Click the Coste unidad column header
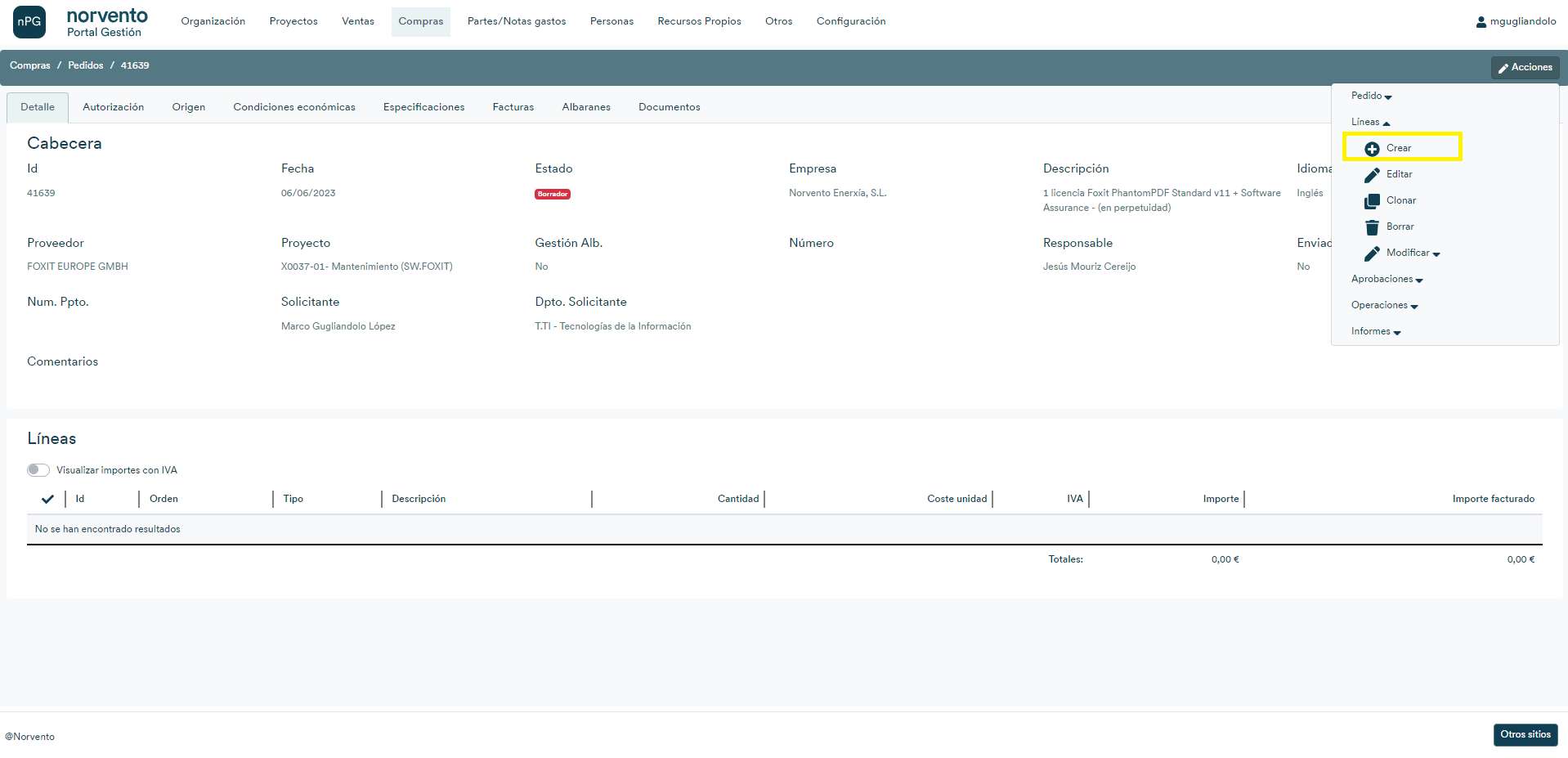 click(x=956, y=499)
